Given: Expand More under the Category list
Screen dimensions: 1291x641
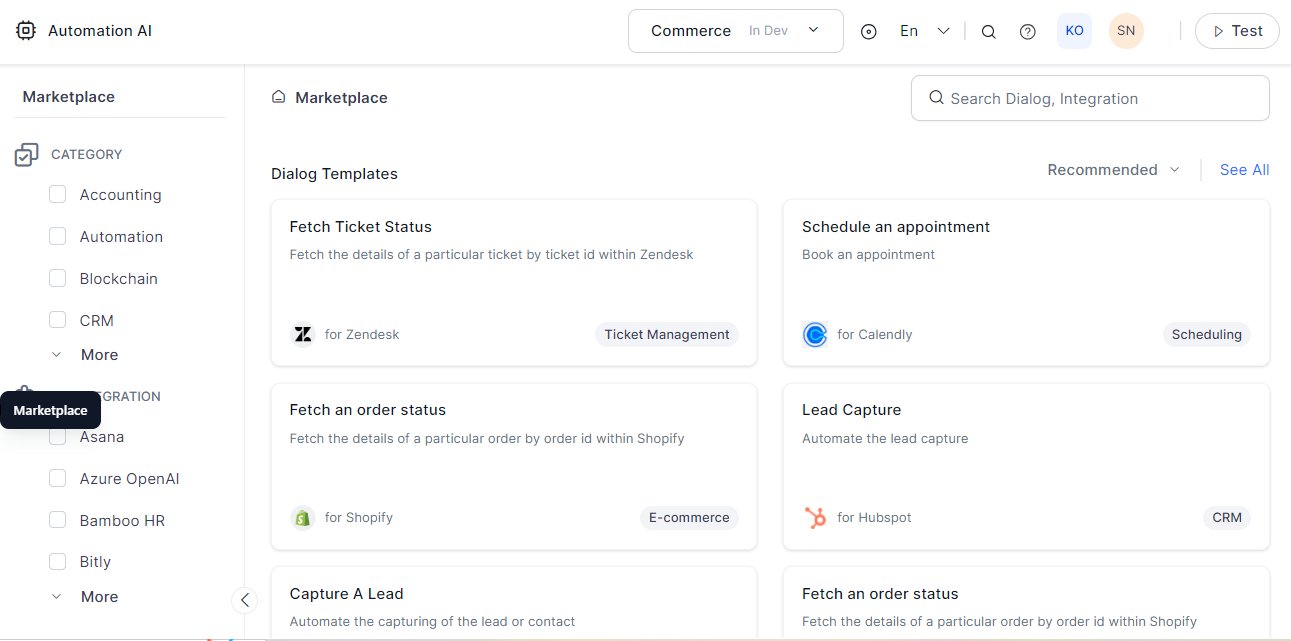Looking at the screenshot, I should (98, 354).
